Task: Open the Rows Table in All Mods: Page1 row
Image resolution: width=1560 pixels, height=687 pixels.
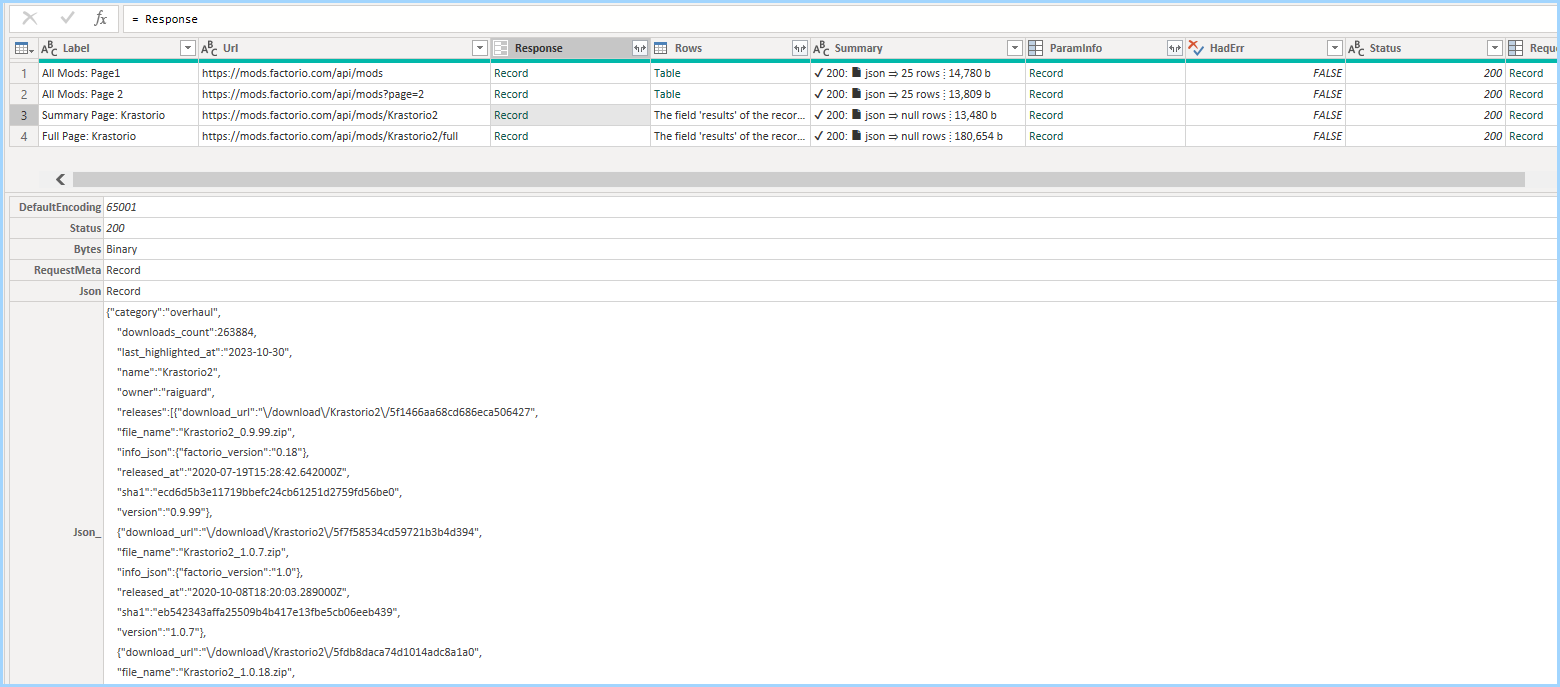Action: click(666, 73)
